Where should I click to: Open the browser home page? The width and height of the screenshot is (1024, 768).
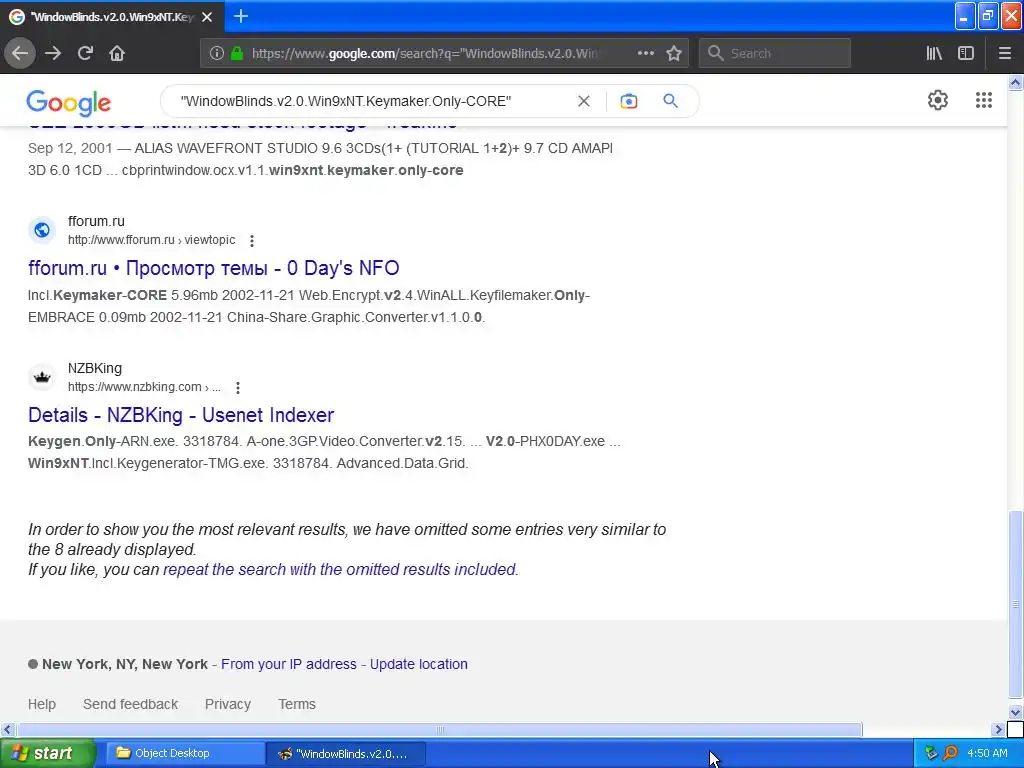(x=117, y=54)
